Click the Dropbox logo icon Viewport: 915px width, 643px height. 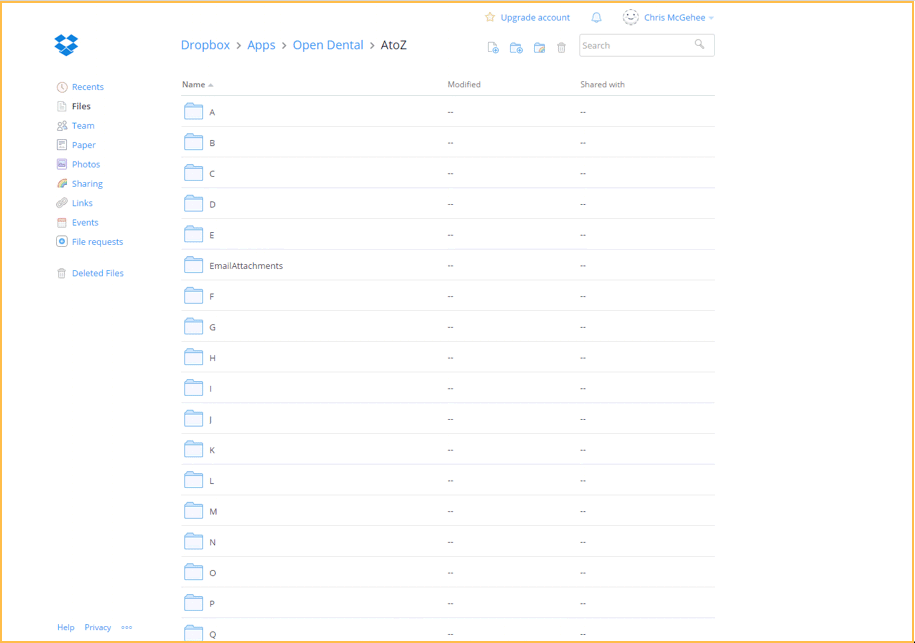(x=66, y=45)
